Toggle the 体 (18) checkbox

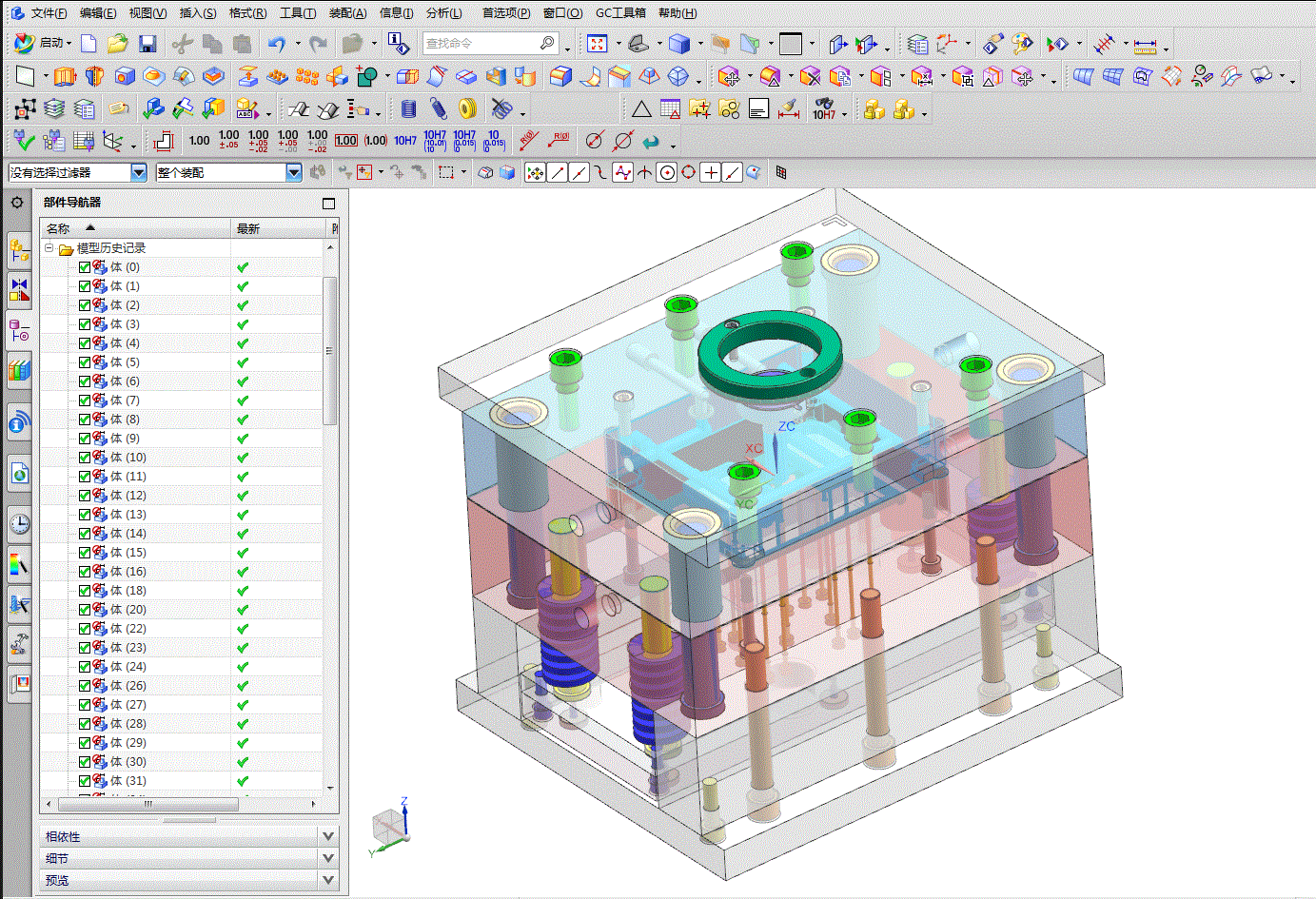pos(85,591)
